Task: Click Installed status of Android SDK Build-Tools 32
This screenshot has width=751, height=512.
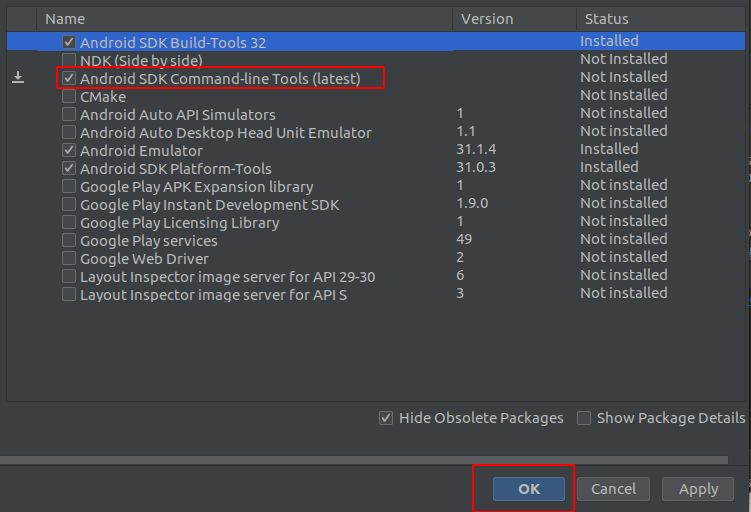Action: click(x=609, y=41)
